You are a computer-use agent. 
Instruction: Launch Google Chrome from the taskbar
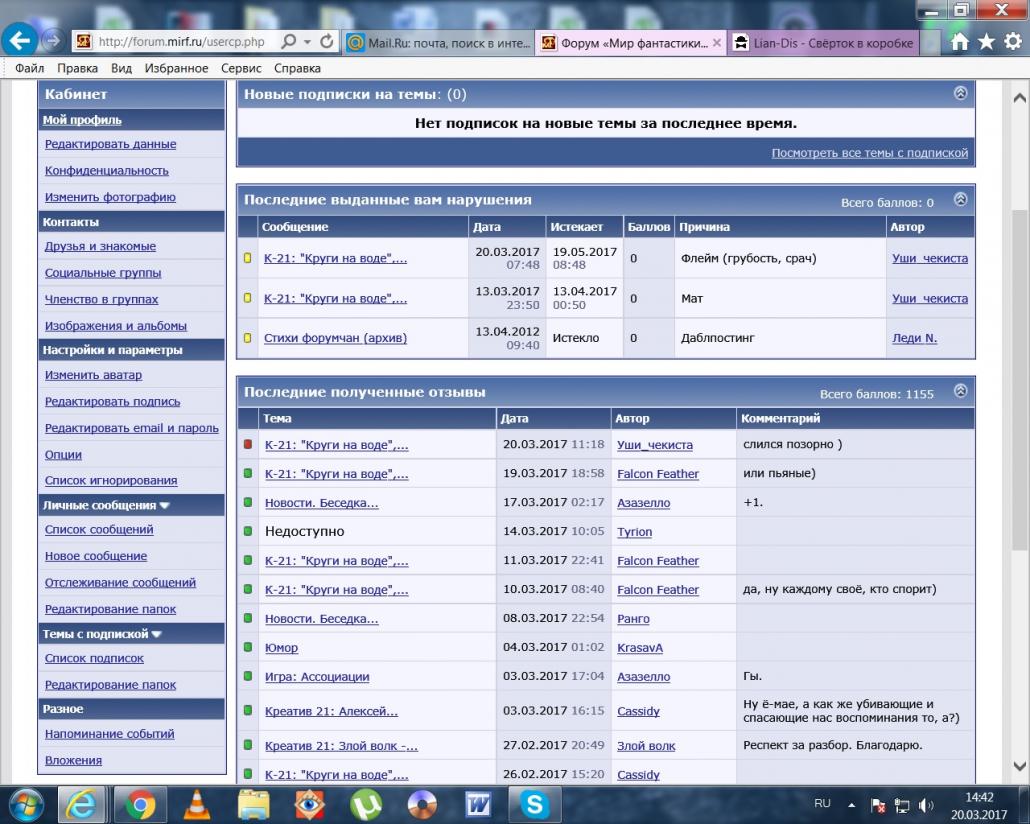(140, 803)
